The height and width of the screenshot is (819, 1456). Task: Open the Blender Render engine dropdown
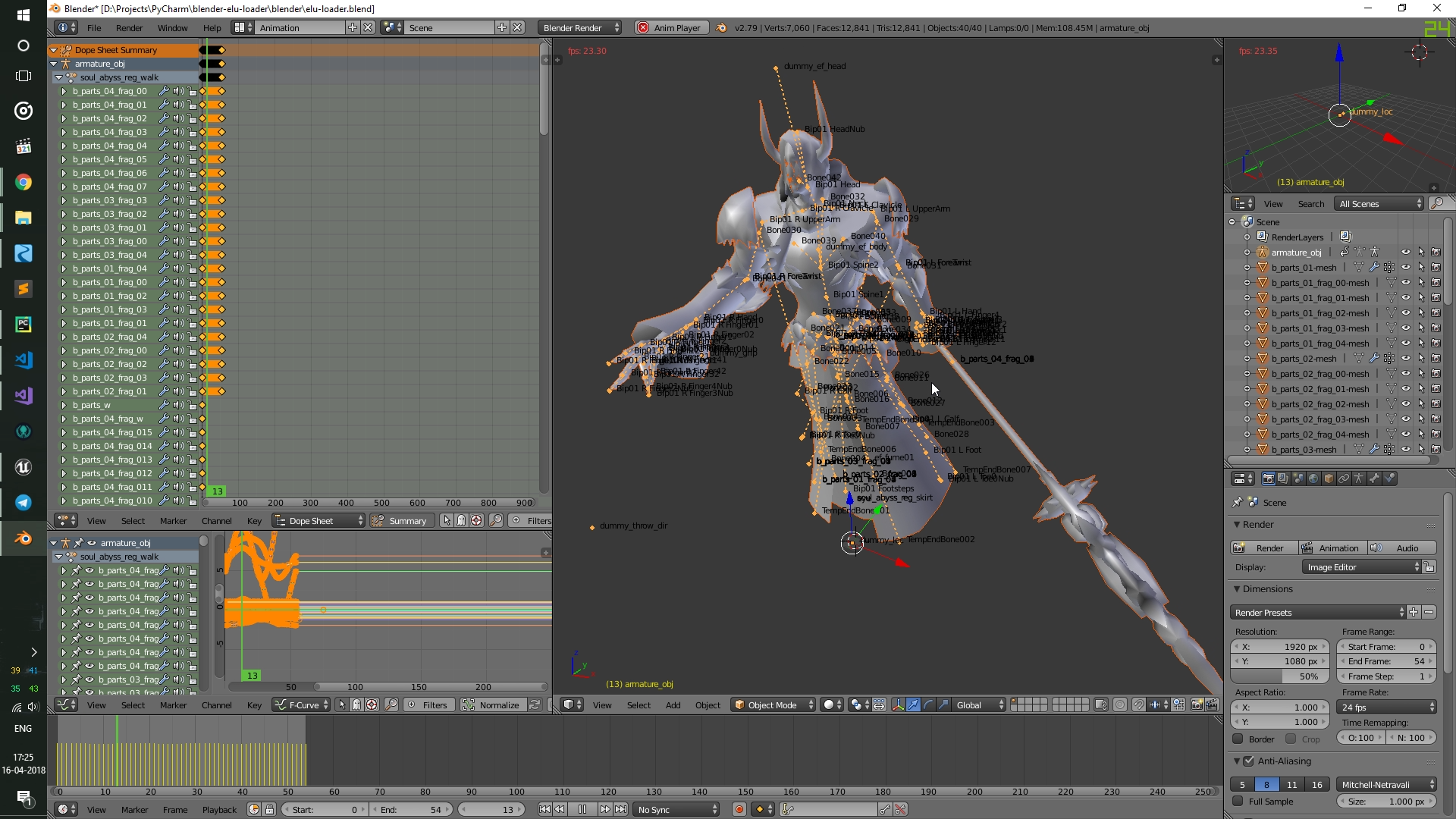tap(580, 27)
